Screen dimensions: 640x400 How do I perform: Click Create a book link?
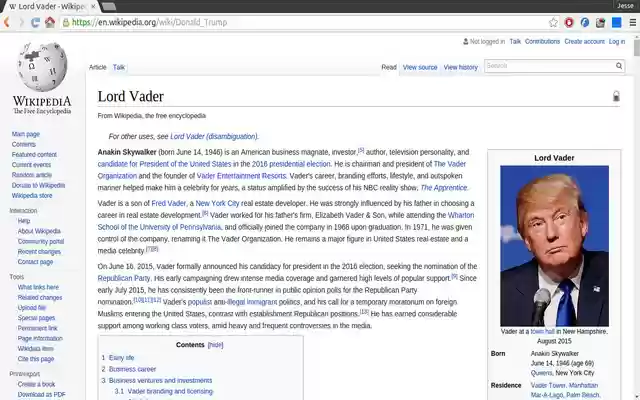click(x=36, y=384)
